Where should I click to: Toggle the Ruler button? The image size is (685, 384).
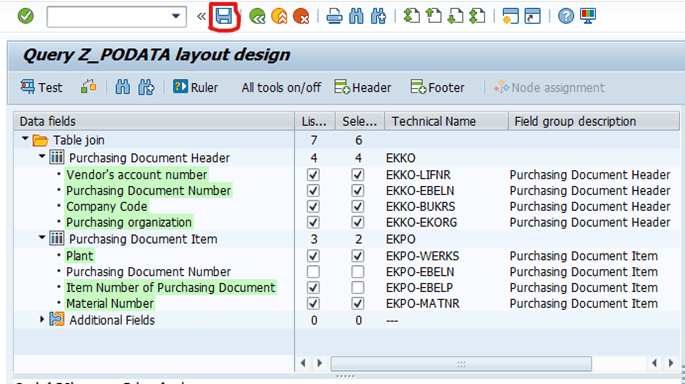pyautogui.click(x=195, y=87)
